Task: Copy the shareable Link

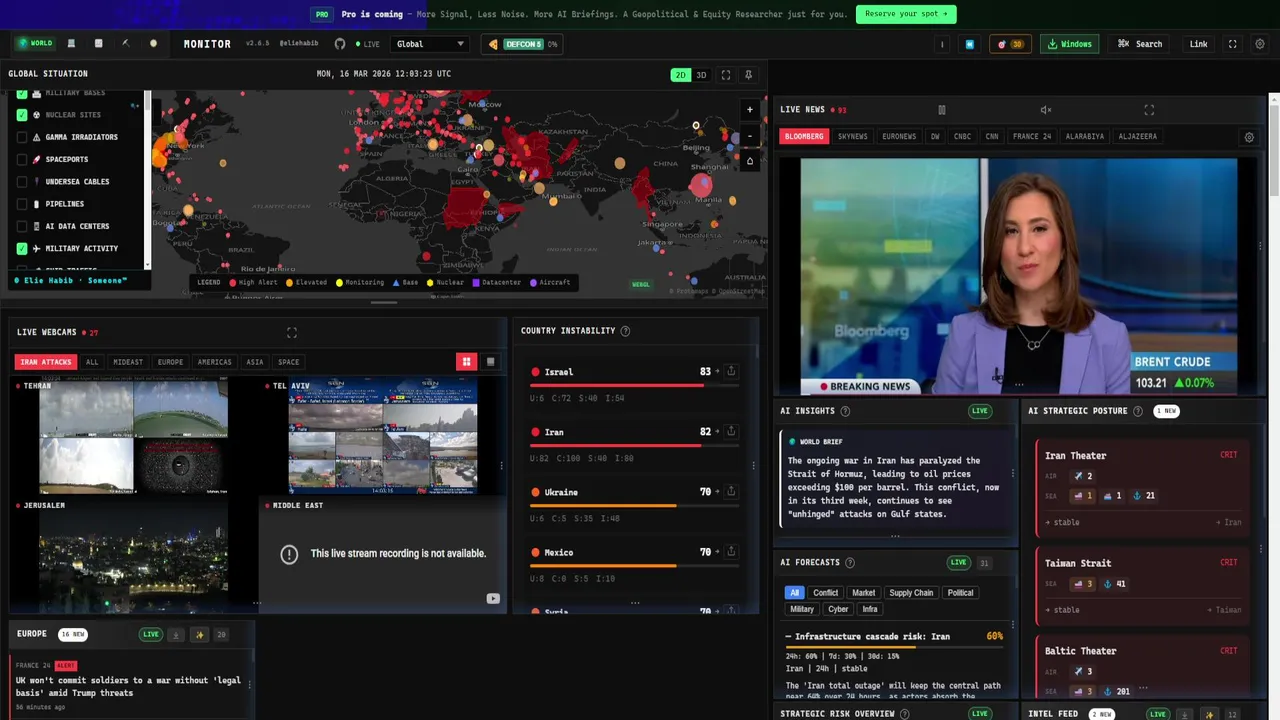Action: [x=1198, y=44]
